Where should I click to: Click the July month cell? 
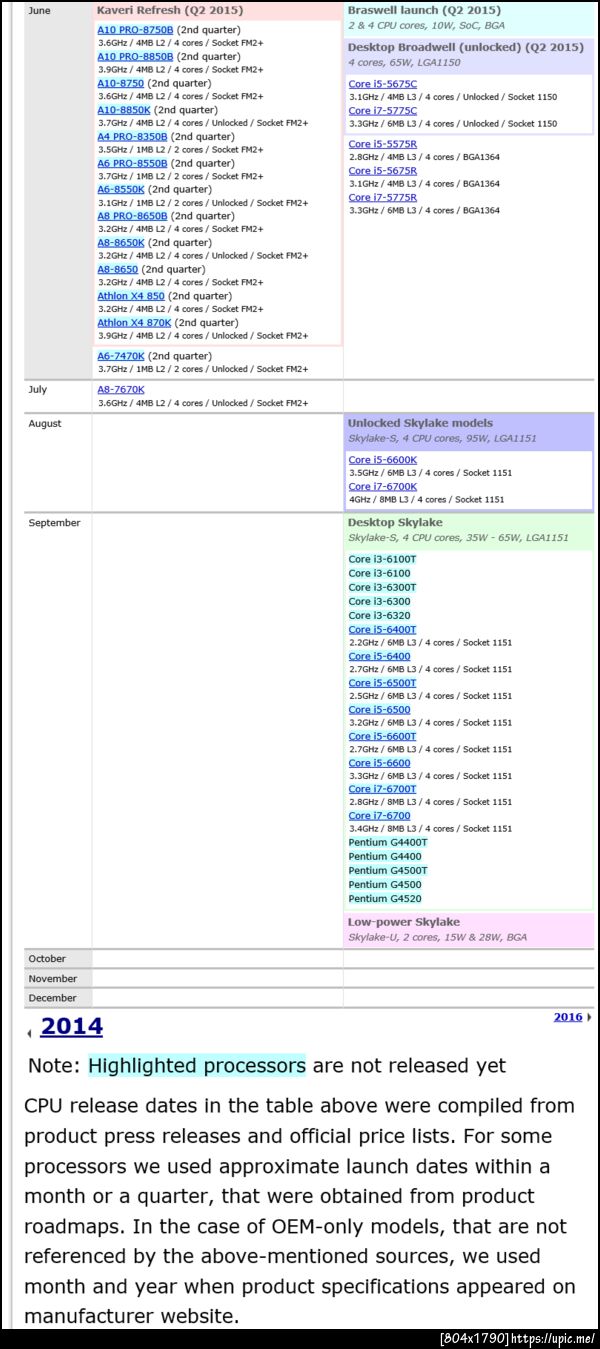pos(58,396)
